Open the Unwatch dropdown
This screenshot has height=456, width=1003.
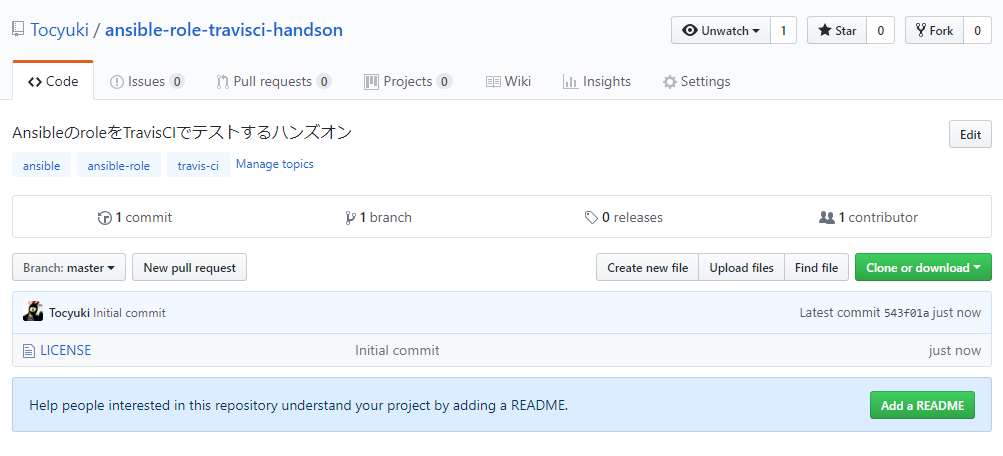[x=721, y=30]
